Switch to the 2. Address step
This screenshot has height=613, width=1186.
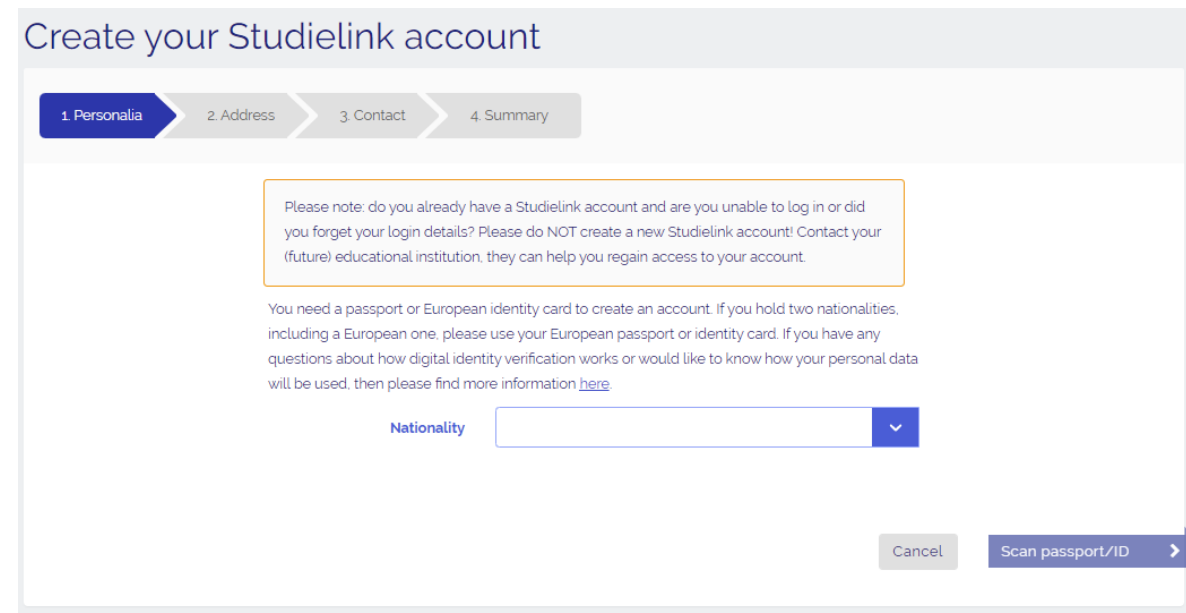[x=240, y=115]
